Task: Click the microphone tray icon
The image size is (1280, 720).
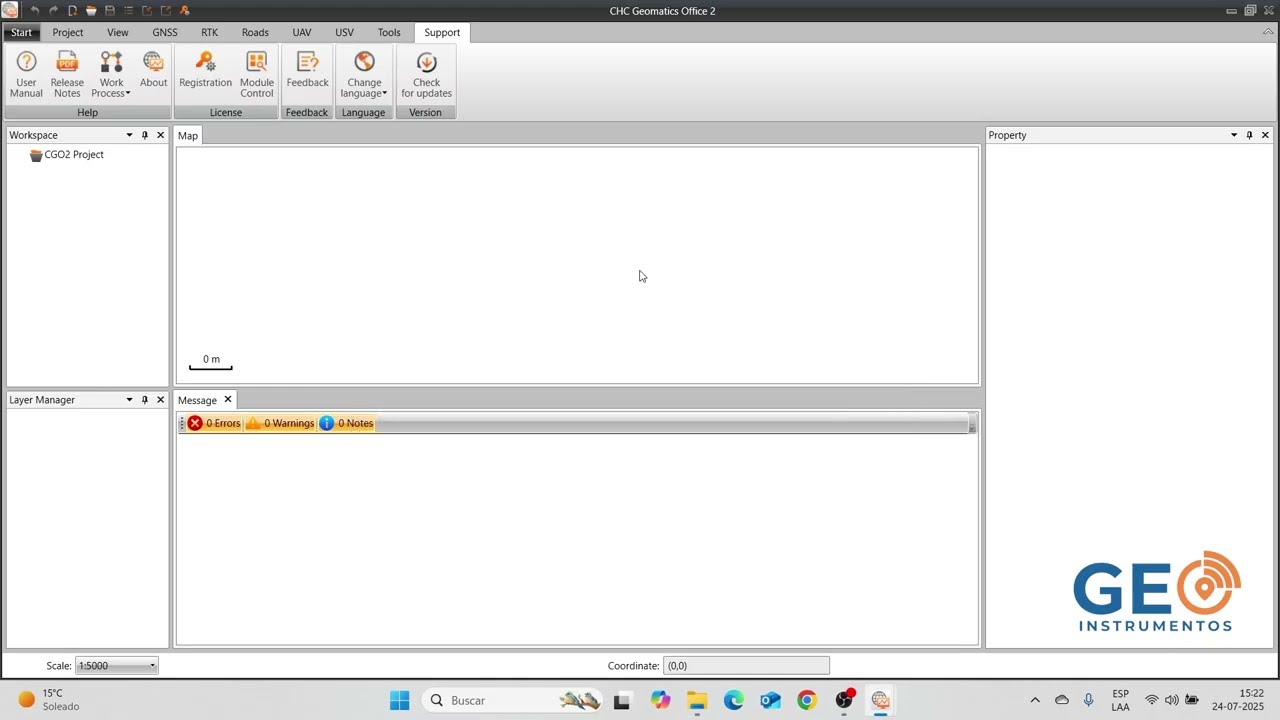Action: click(x=1088, y=700)
